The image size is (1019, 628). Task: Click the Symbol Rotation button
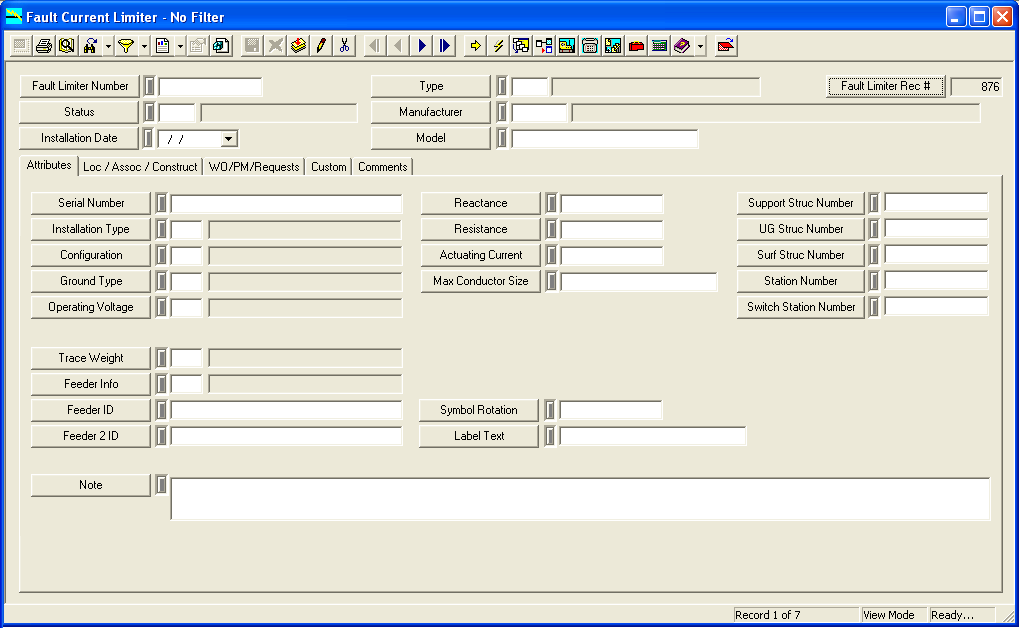point(479,410)
